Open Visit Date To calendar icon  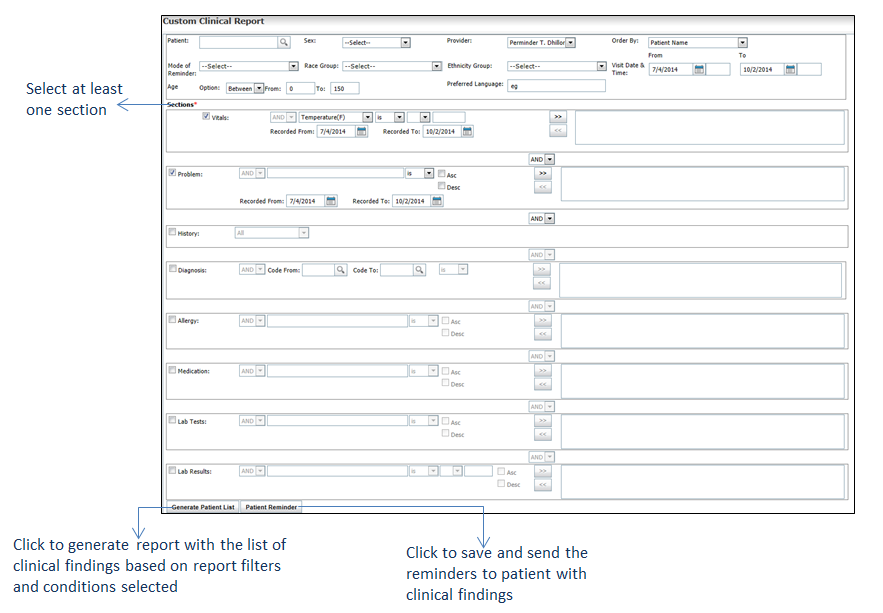coord(790,69)
